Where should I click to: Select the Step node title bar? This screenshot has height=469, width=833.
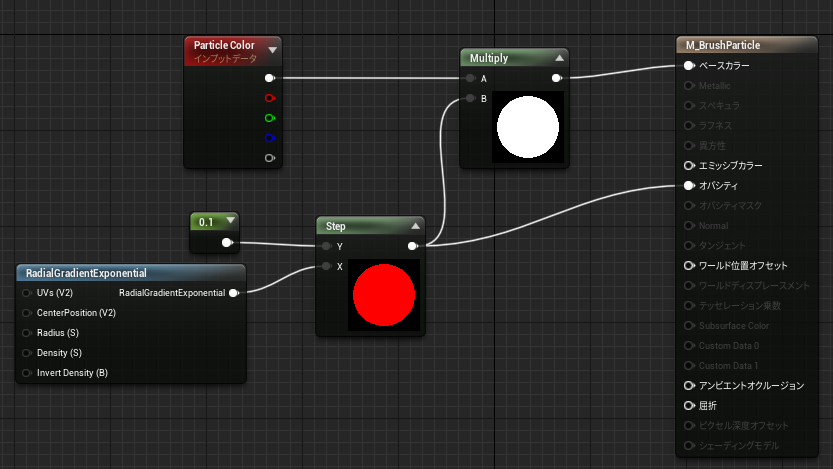(x=370, y=226)
